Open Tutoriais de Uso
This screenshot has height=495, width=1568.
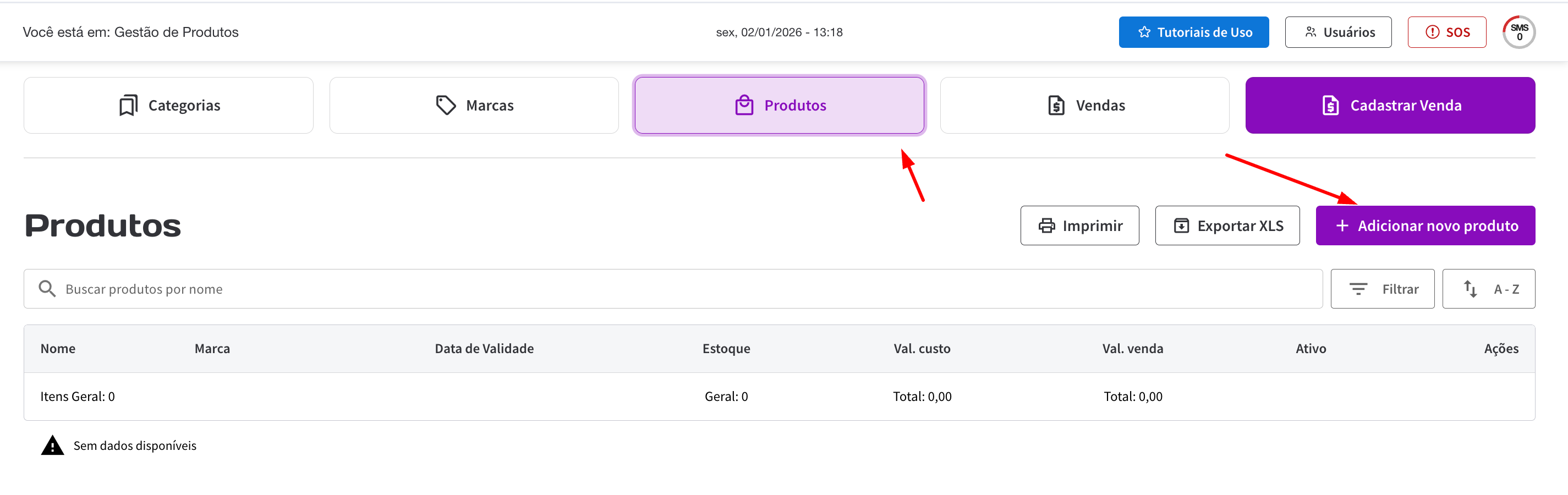click(x=1193, y=32)
